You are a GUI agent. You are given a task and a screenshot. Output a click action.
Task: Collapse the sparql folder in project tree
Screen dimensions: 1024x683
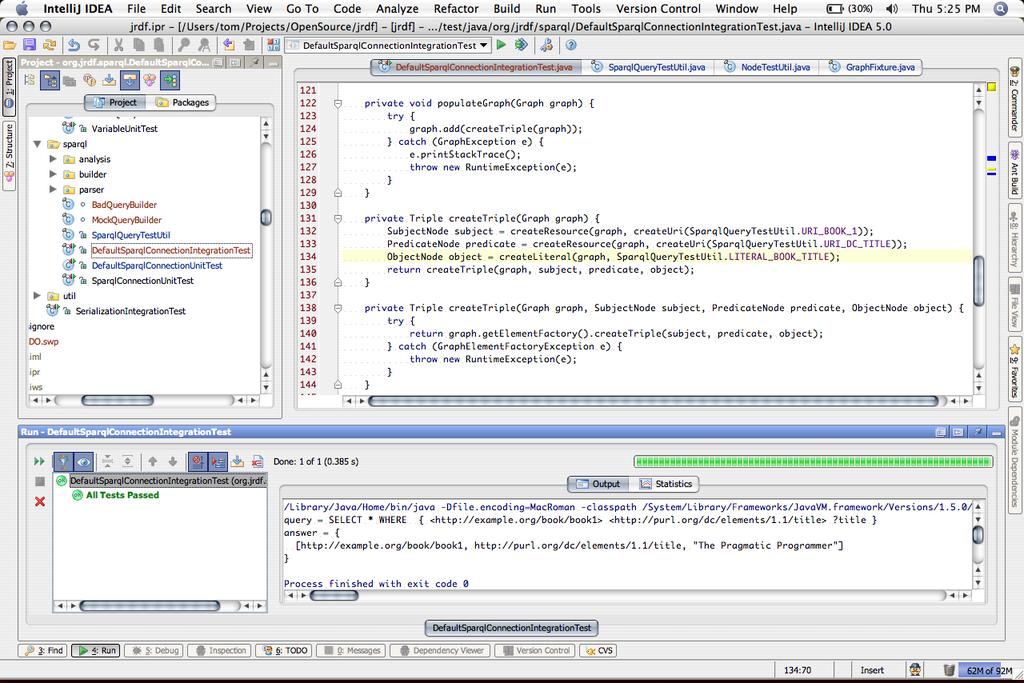(37, 144)
